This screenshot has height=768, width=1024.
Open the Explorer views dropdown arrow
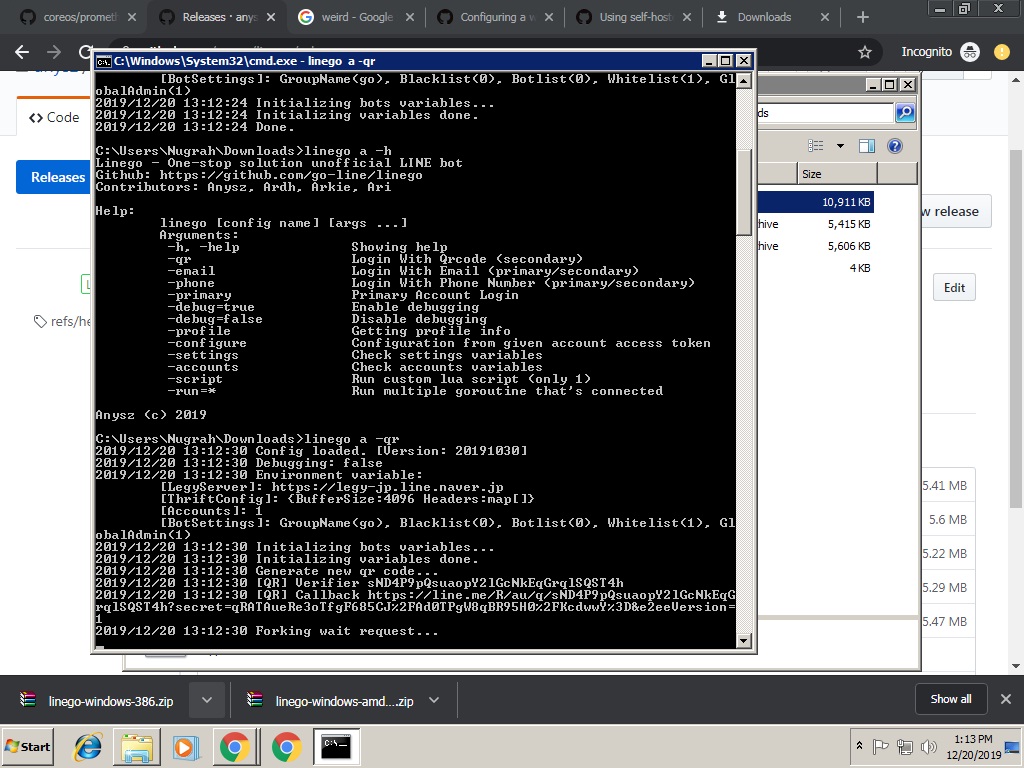pos(840,146)
